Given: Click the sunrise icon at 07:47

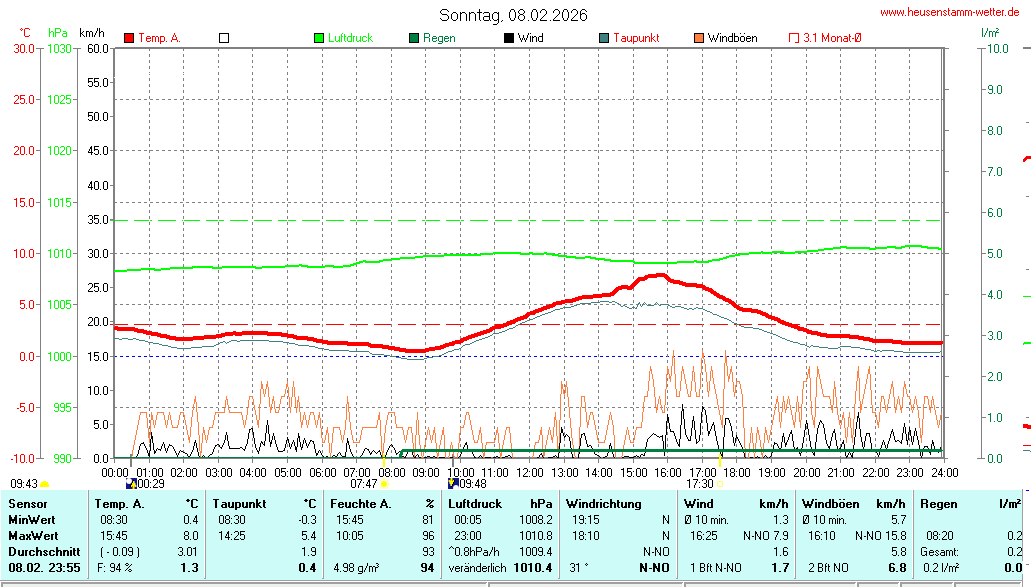Looking at the screenshot, I should [x=384, y=484].
